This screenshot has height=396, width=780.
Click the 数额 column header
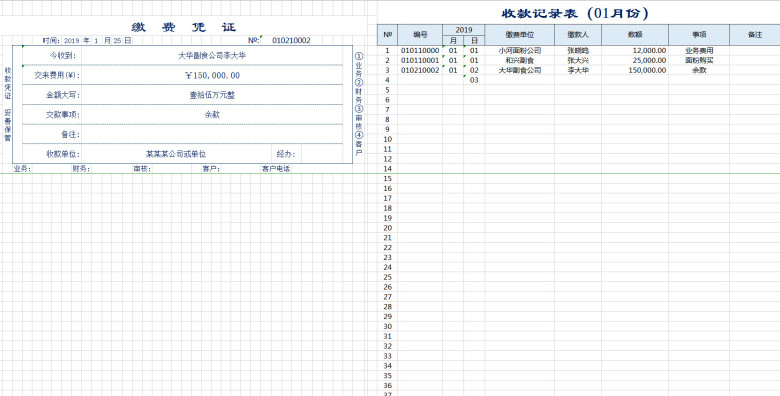[x=634, y=35]
